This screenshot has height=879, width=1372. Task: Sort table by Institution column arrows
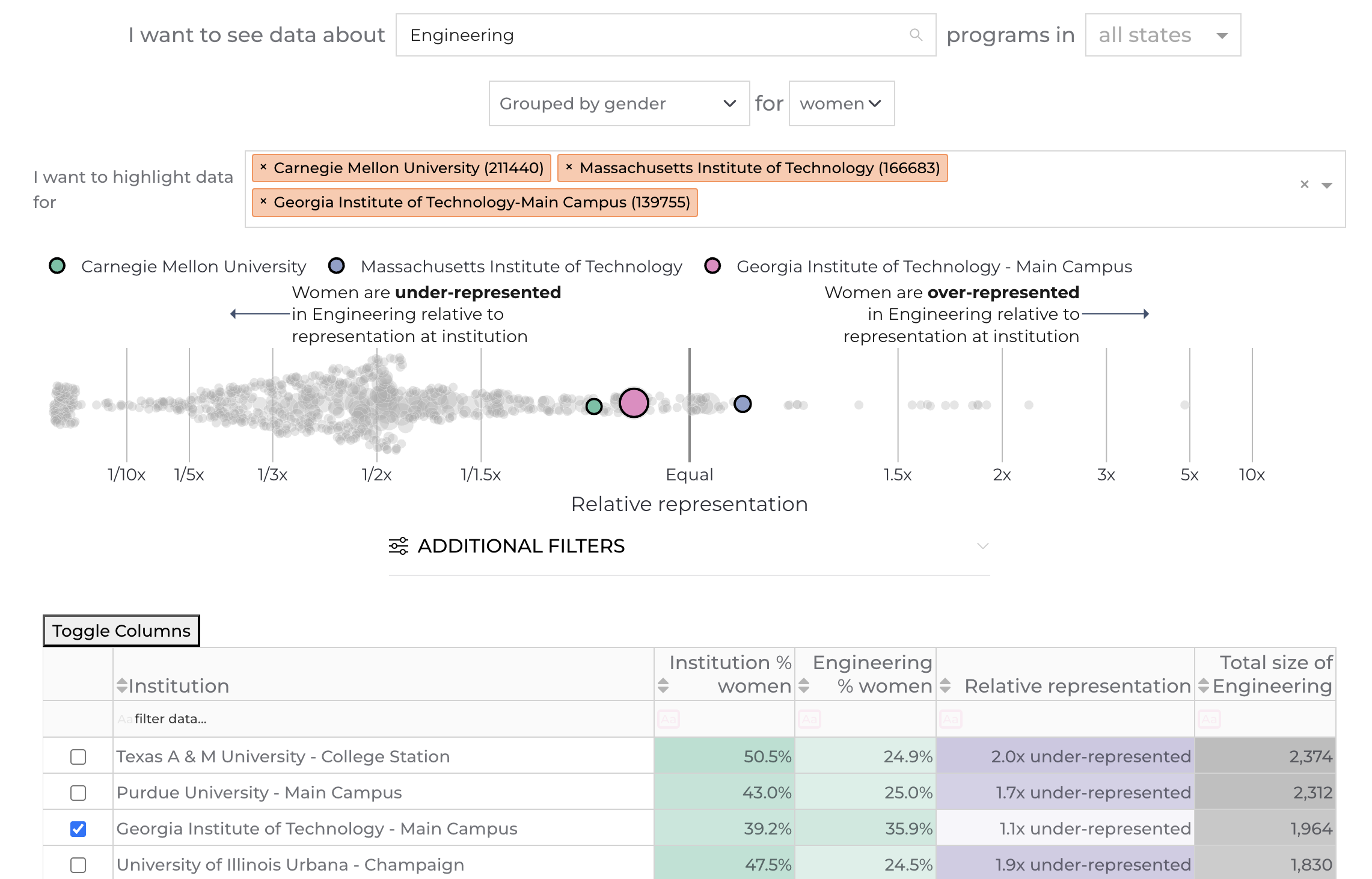[122, 685]
